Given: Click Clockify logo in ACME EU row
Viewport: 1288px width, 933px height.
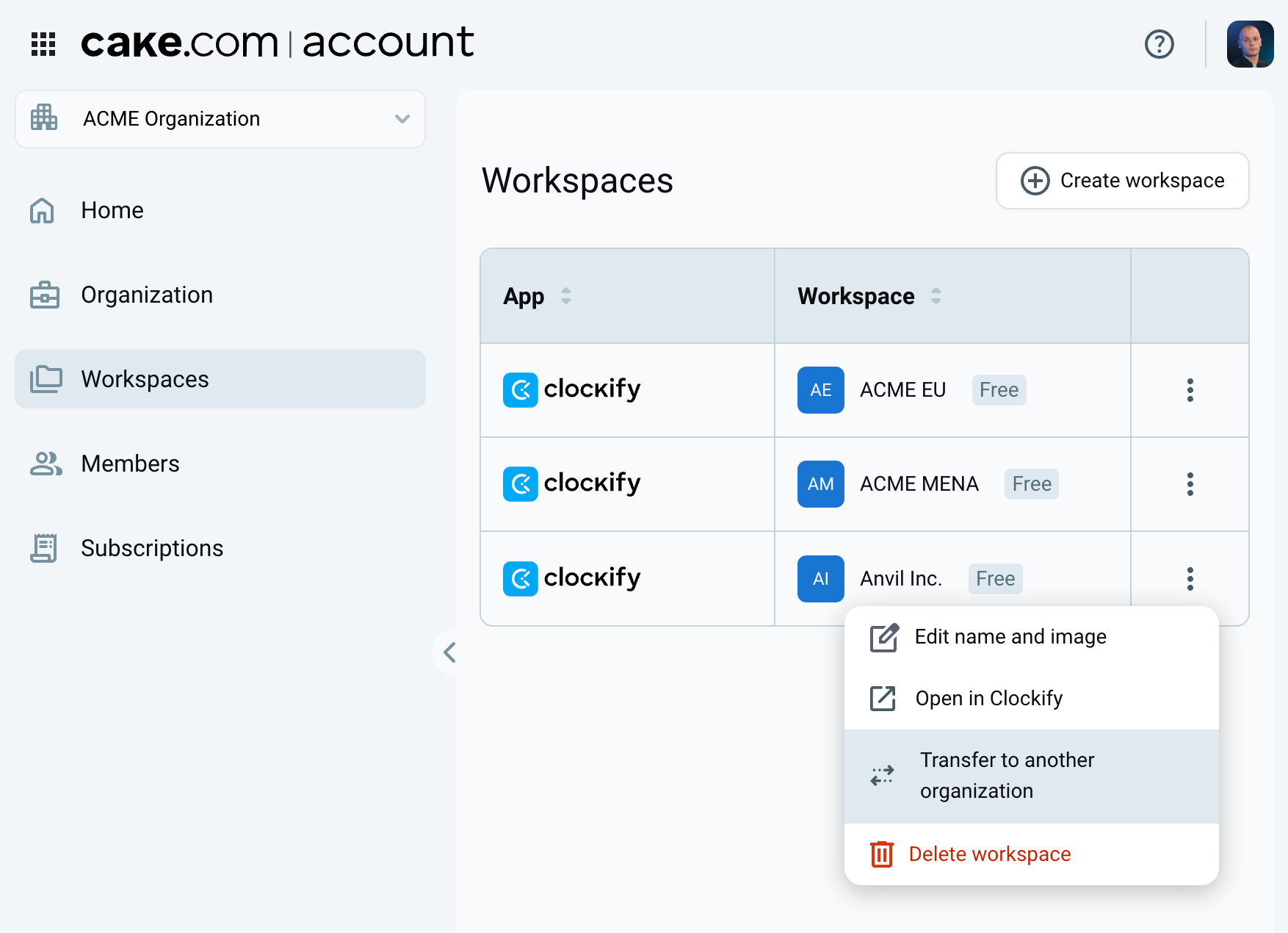Looking at the screenshot, I should click(x=571, y=389).
